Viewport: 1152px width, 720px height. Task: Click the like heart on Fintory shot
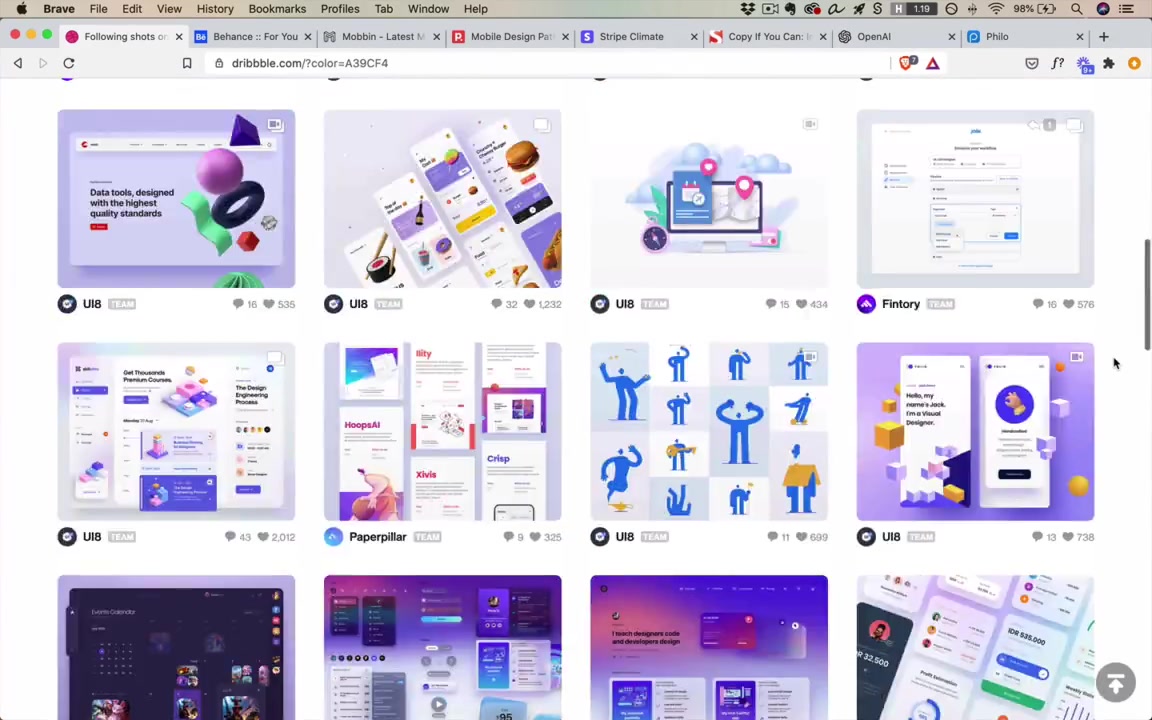[1069, 304]
